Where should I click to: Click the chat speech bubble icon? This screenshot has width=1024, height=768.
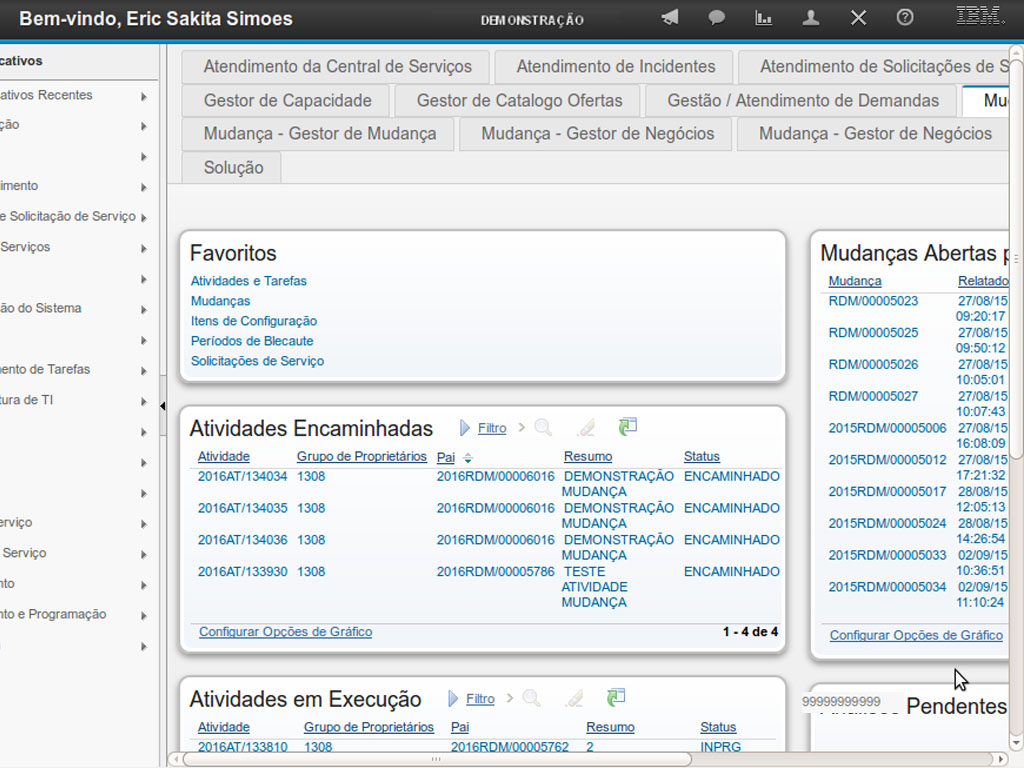point(717,17)
